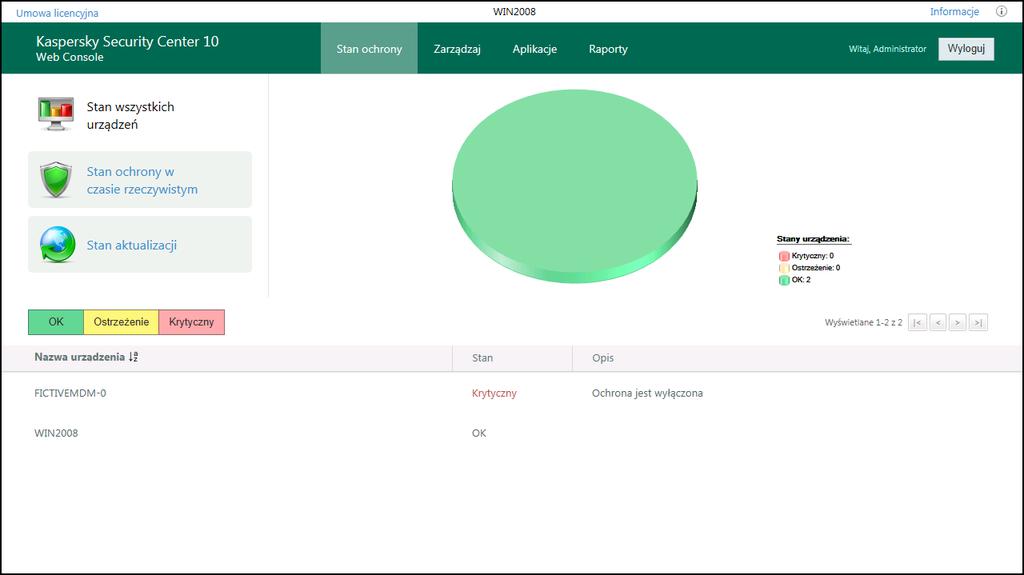
Task: Click the green OK legend swatch
Action: (784, 280)
